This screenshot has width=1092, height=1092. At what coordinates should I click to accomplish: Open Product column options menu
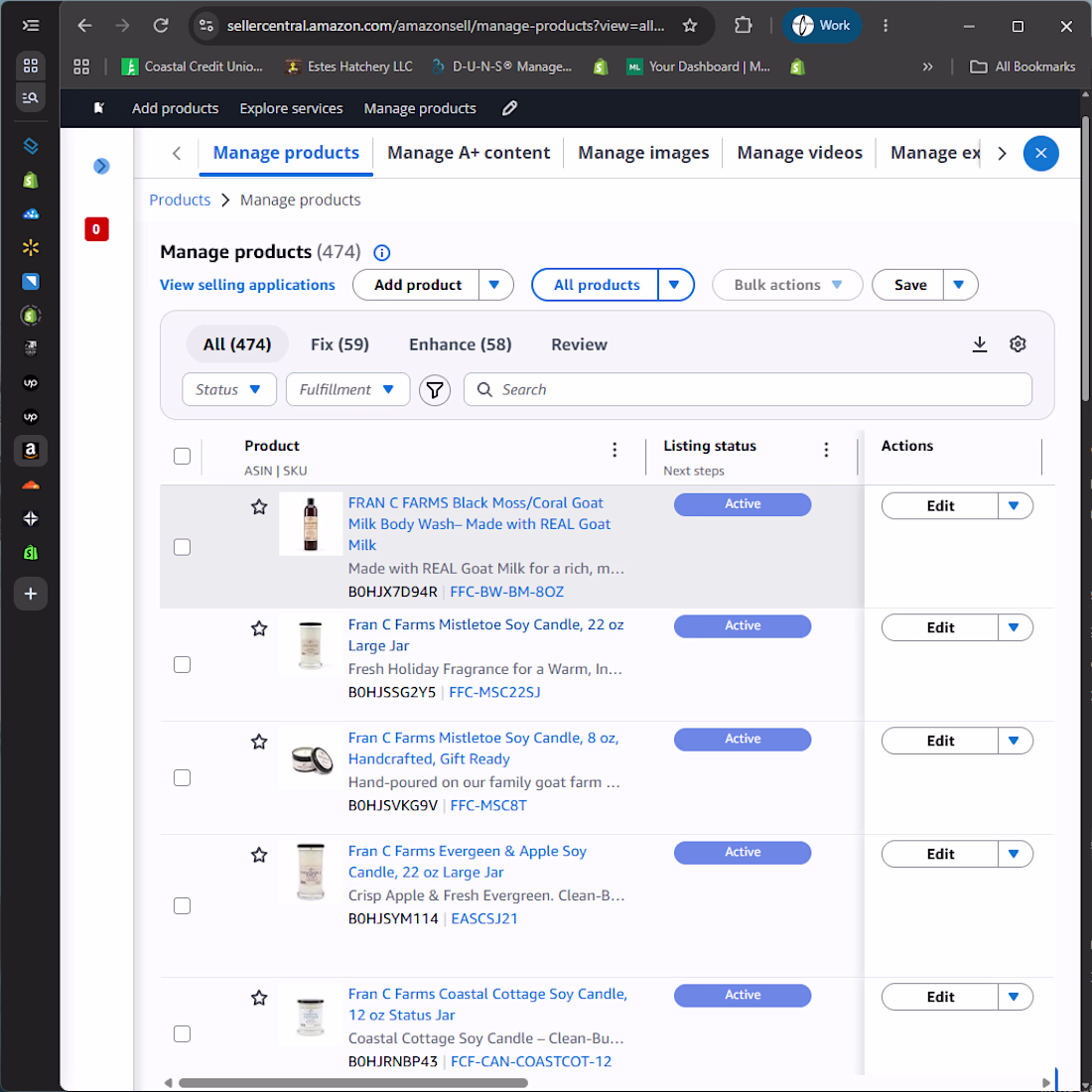(x=614, y=450)
